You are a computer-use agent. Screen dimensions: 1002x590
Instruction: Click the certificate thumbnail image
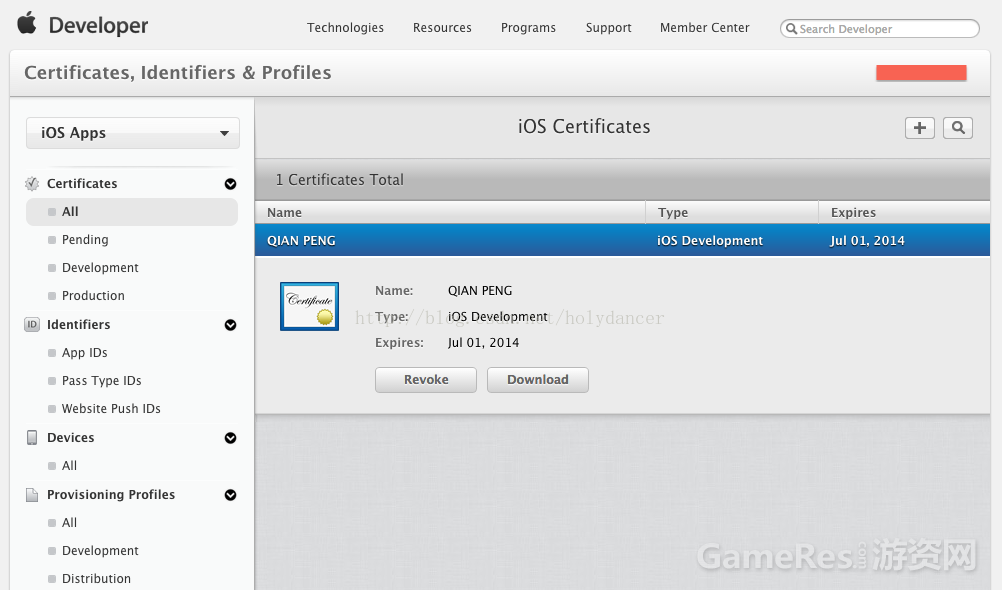click(x=309, y=306)
